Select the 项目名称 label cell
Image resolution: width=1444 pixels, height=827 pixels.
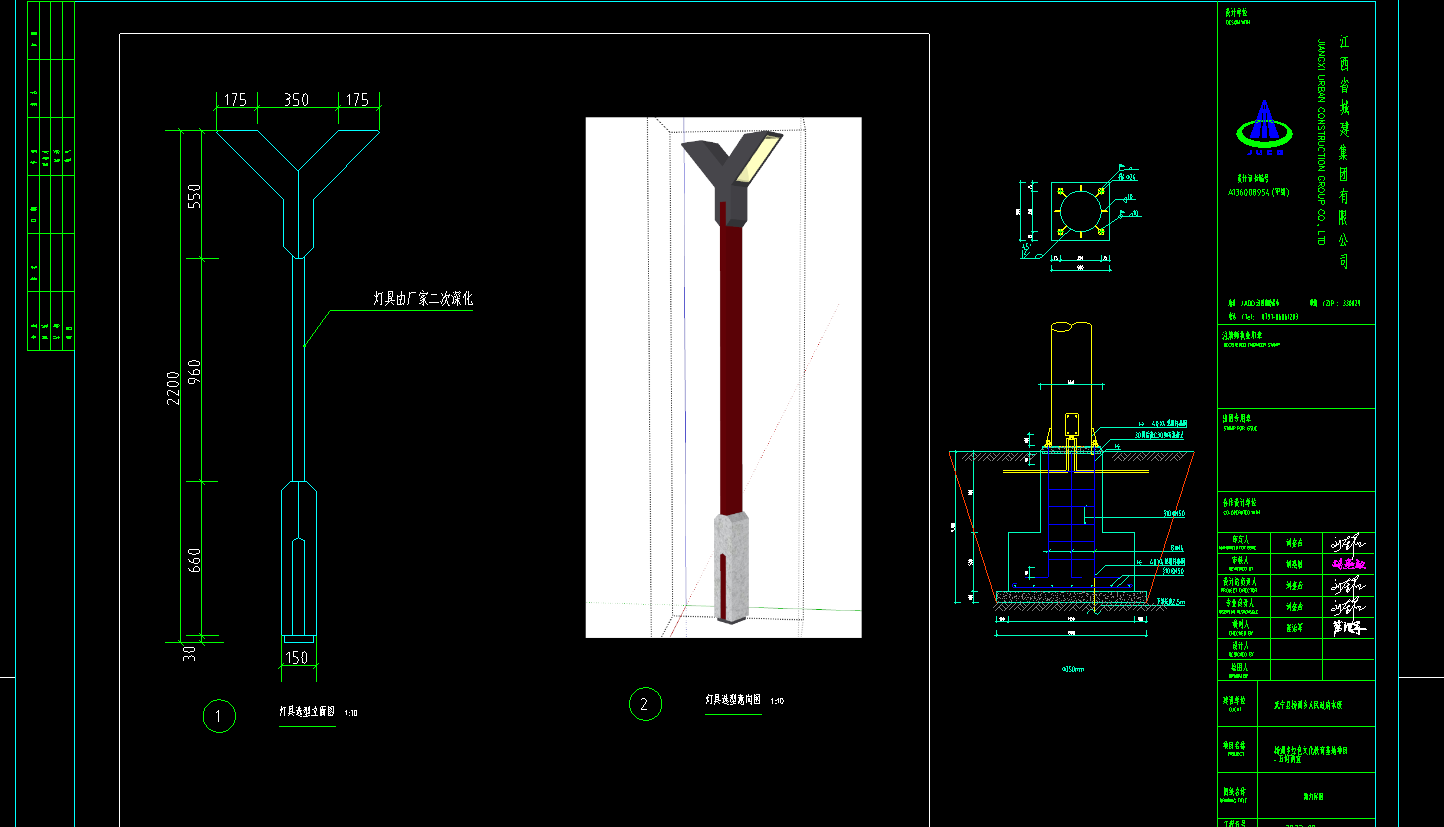click(1236, 747)
